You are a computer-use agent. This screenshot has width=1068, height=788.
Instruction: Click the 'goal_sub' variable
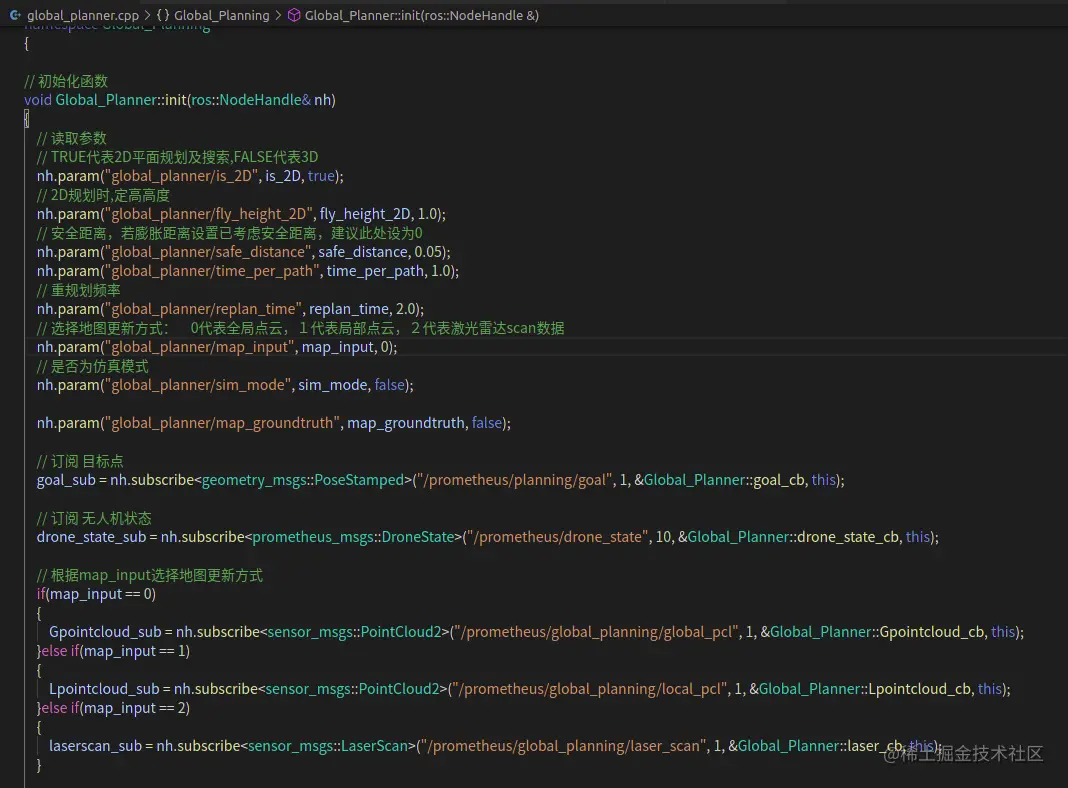pyautogui.click(x=66, y=480)
